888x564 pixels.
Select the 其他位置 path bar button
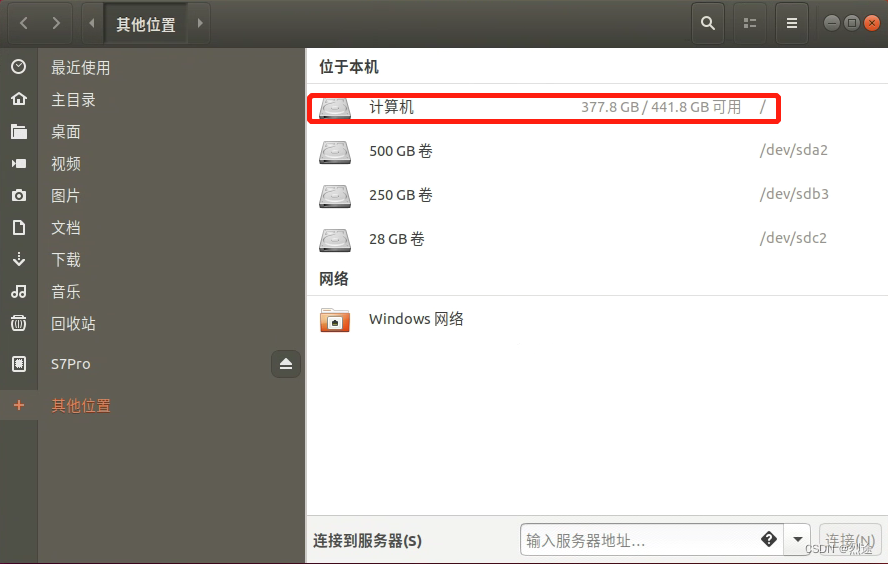146,23
